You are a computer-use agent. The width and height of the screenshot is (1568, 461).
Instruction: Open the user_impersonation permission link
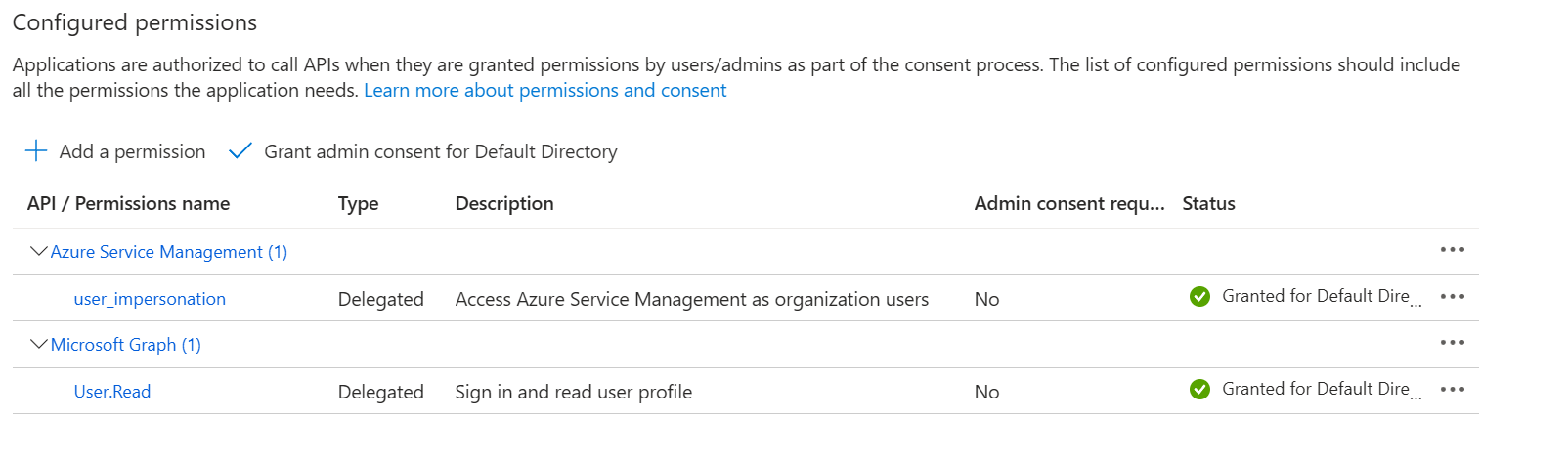pyautogui.click(x=150, y=299)
